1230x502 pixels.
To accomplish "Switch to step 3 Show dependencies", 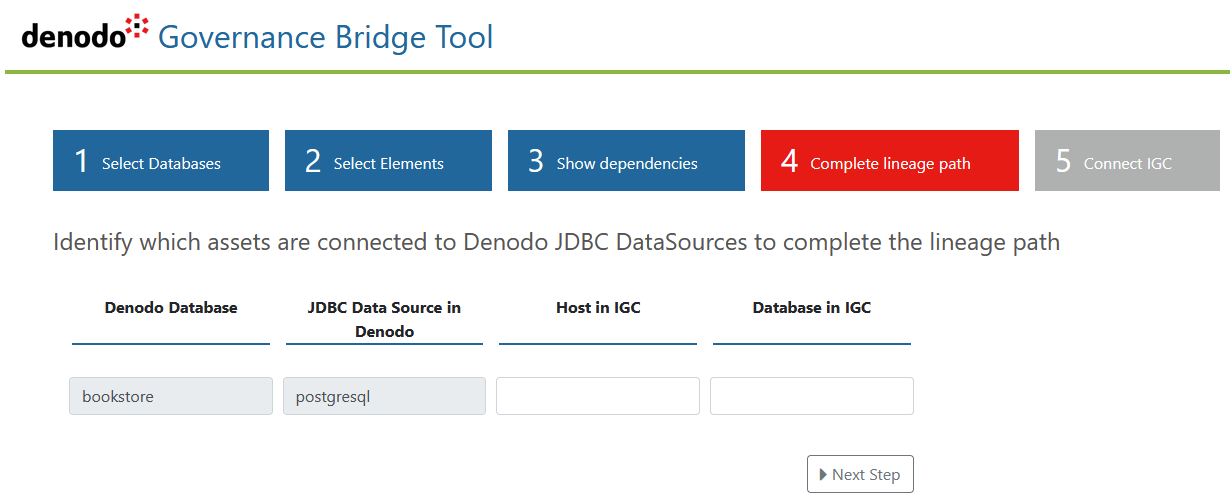I will [x=626, y=160].
